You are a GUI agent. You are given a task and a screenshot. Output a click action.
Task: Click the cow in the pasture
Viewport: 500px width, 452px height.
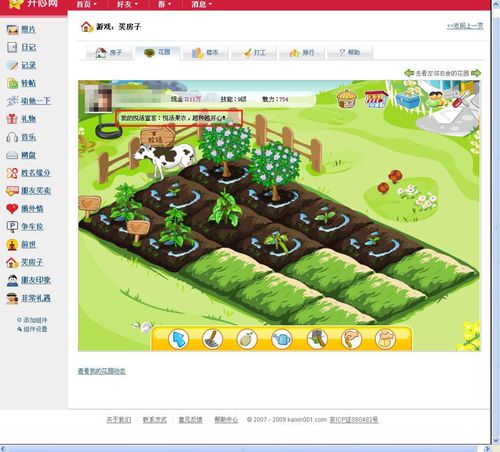(164, 159)
